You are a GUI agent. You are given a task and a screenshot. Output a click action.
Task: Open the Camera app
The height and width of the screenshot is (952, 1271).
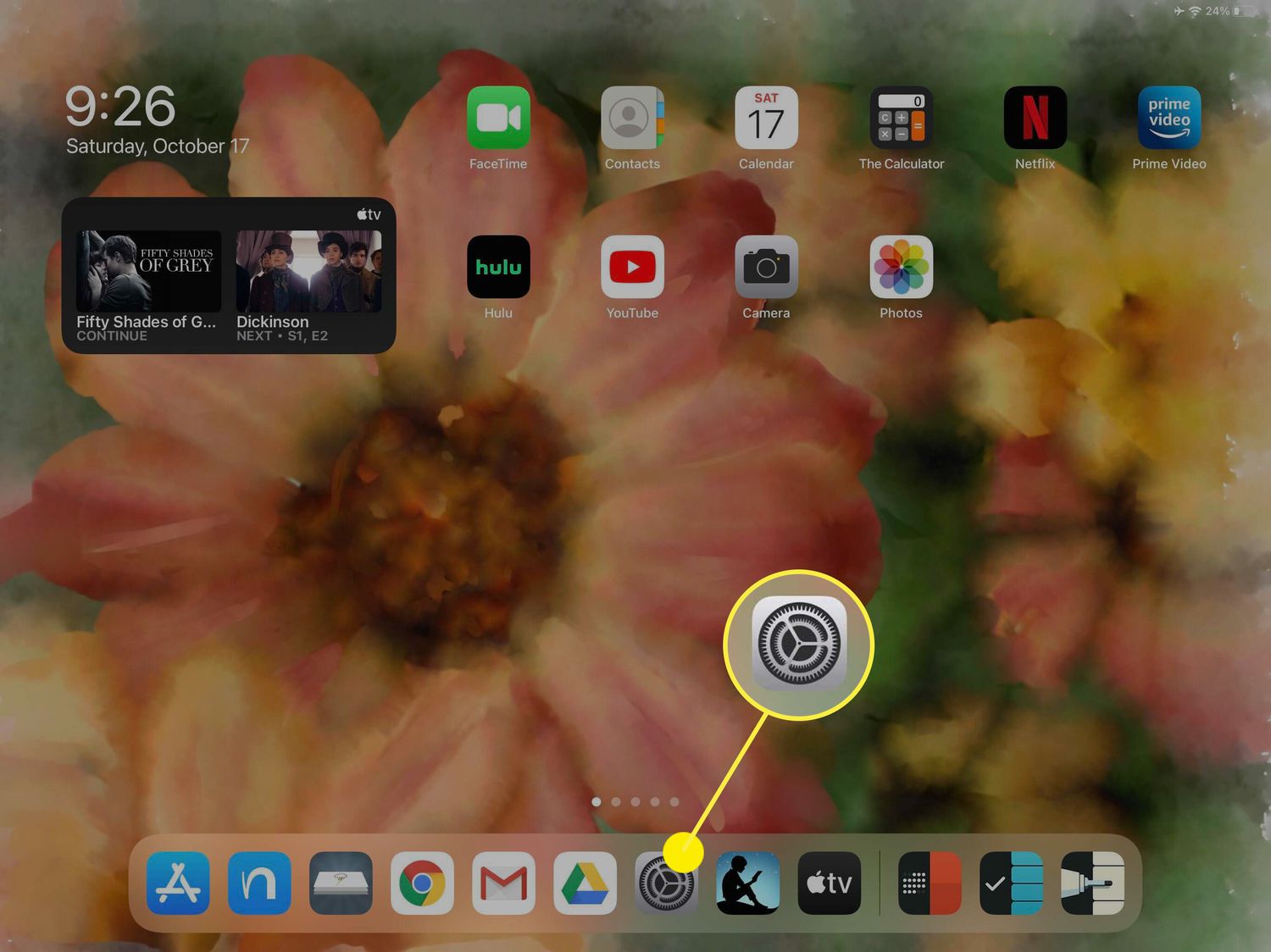click(766, 268)
